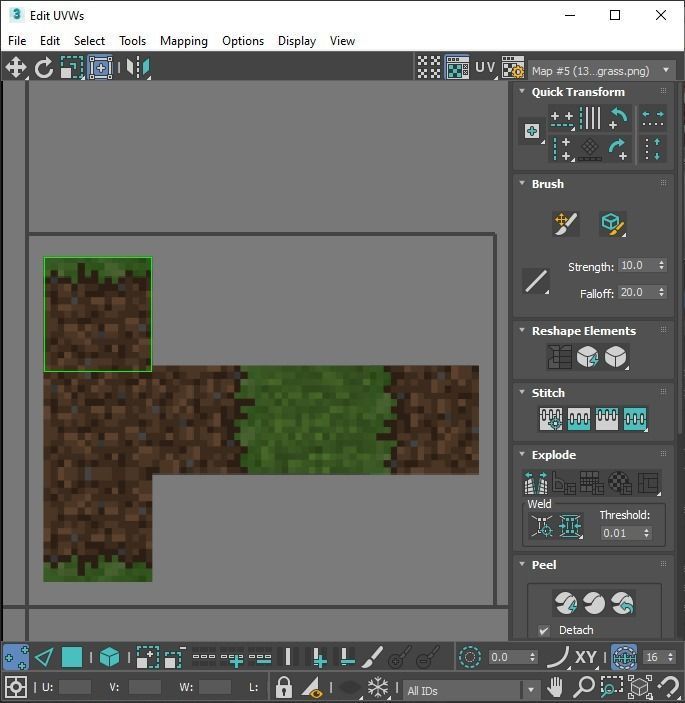Click the UV coordinate display button
685x703 pixels.
coord(485,67)
